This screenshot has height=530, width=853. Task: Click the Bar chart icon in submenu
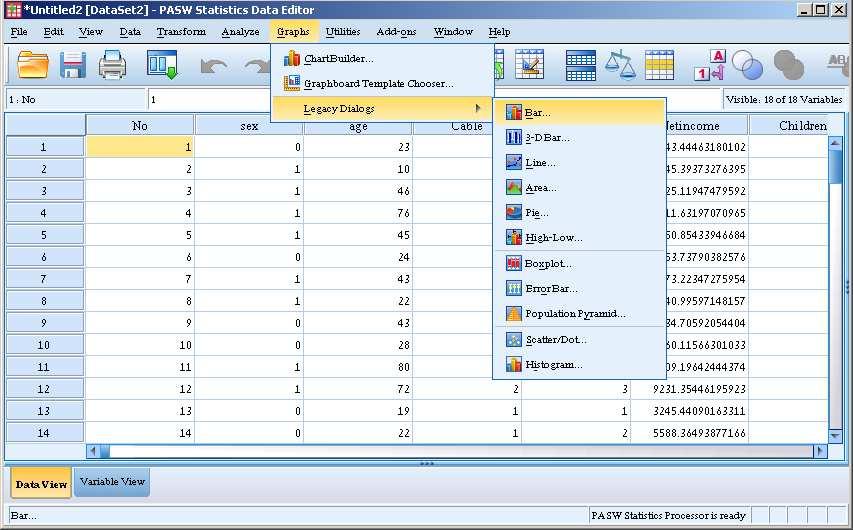514,112
